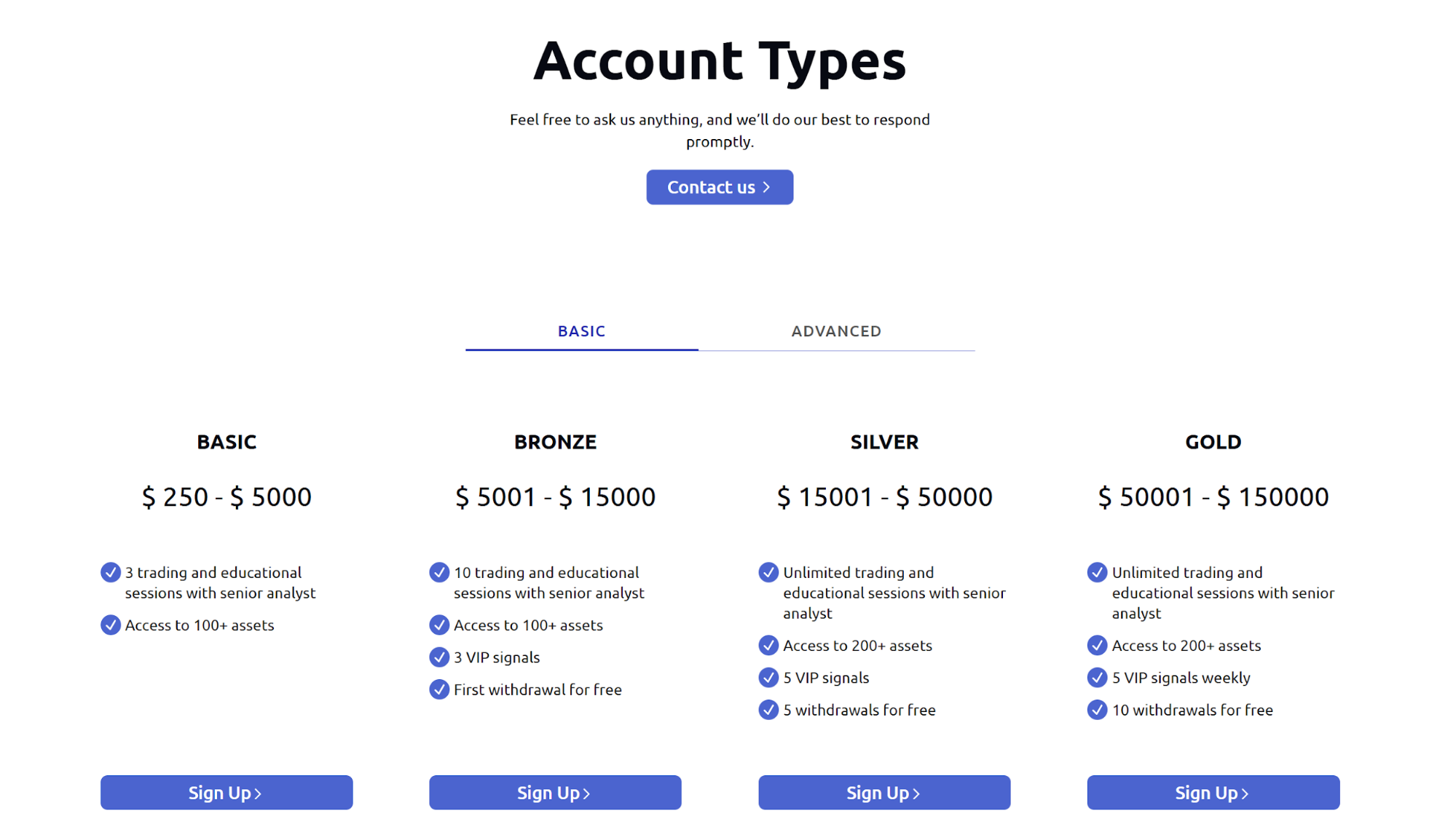Click checkmark beside 10 withdrawals for free
Image resolution: width=1456 pixels, height=835 pixels.
pyautogui.click(x=1097, y=709)
